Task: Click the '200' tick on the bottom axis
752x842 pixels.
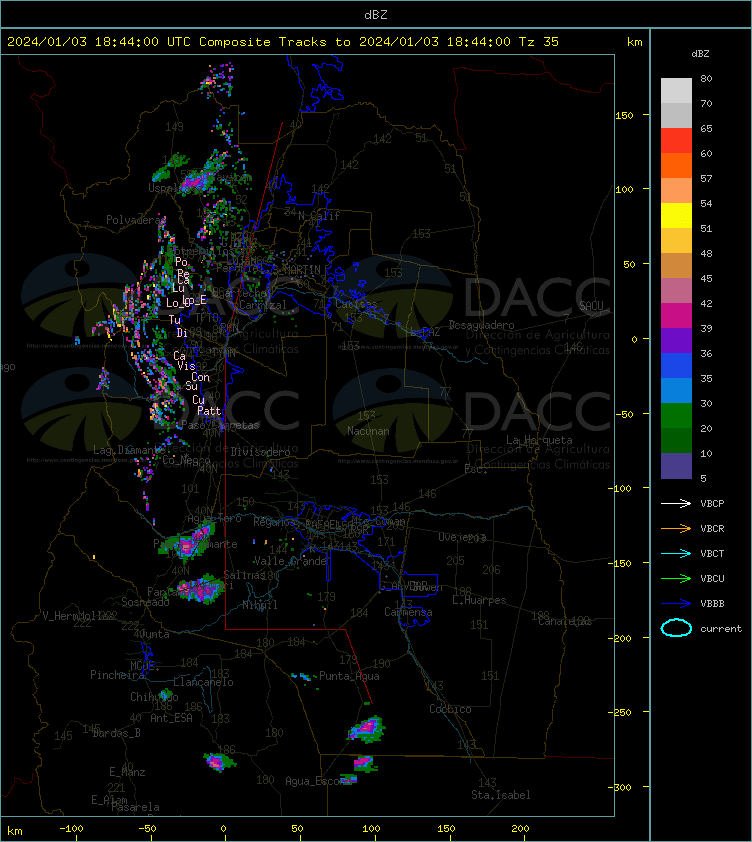Action: tap(520, 829)
